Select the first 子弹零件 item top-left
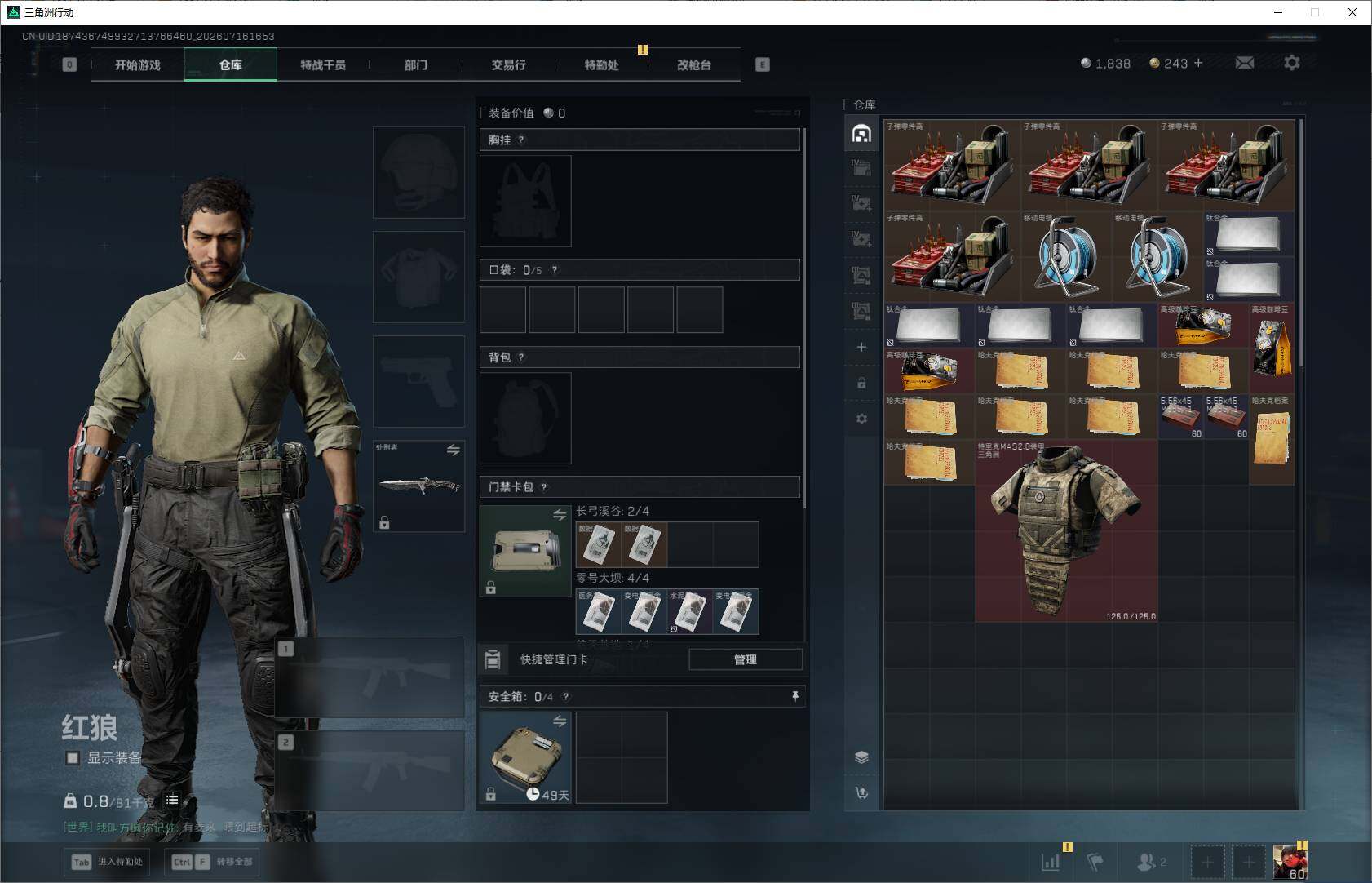The height and width of the screenshot is (883, 1372). click(x=952, y=166)
